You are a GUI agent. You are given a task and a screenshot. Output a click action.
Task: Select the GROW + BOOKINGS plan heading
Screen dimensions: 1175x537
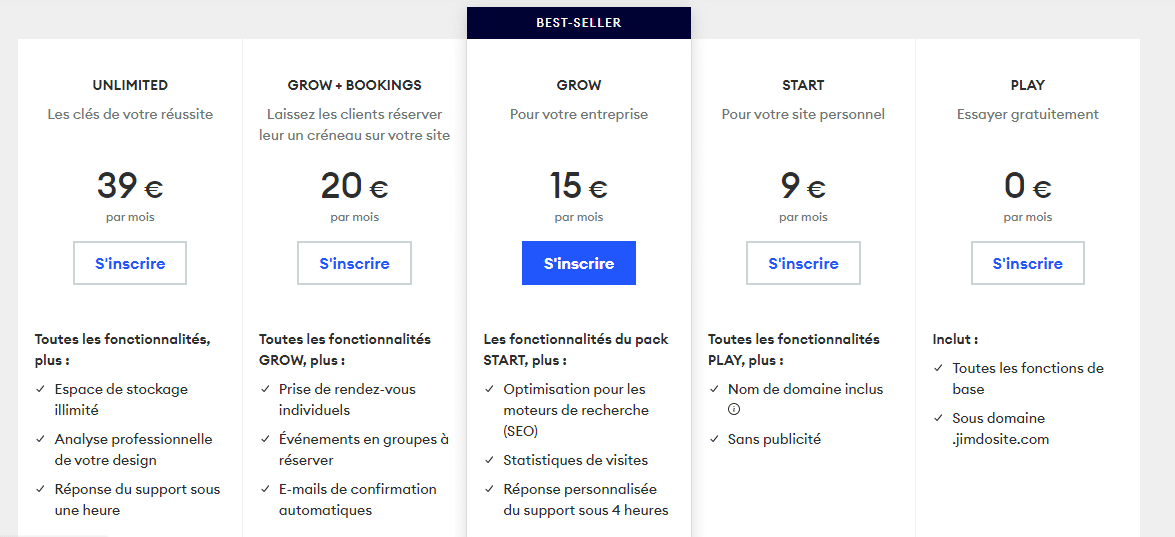[354, 85]
